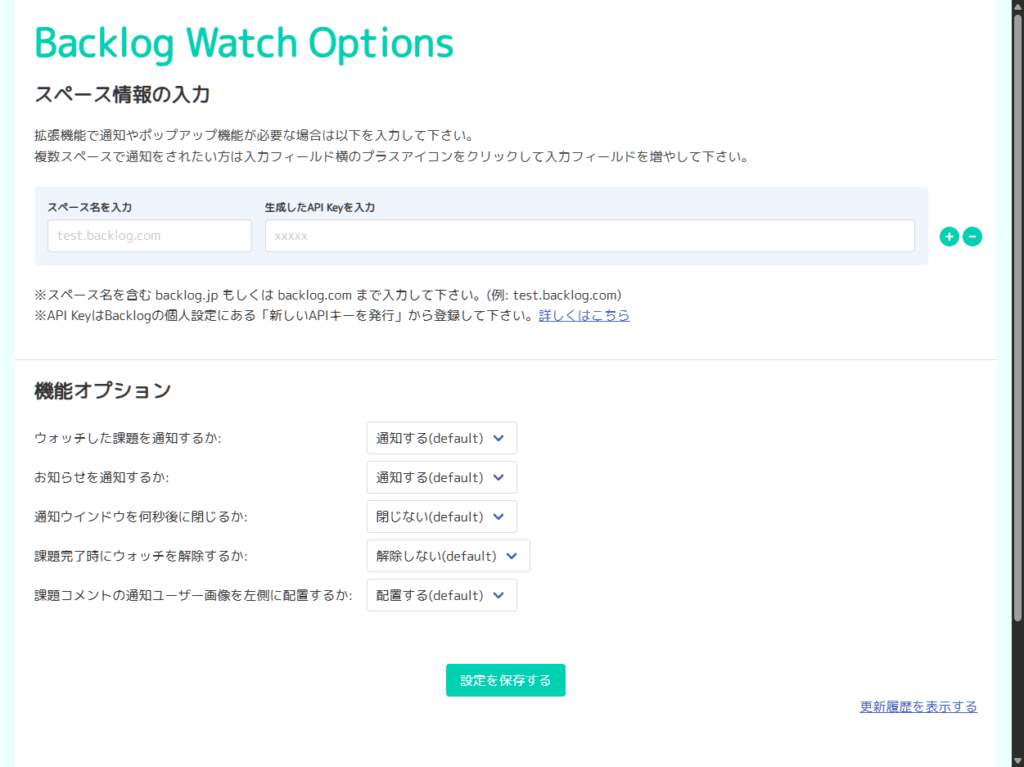Viewport: 1024px width, 767px height.
Task: Open the ウォッチした課題を通知するか dropdown
Action: point(441,438)
